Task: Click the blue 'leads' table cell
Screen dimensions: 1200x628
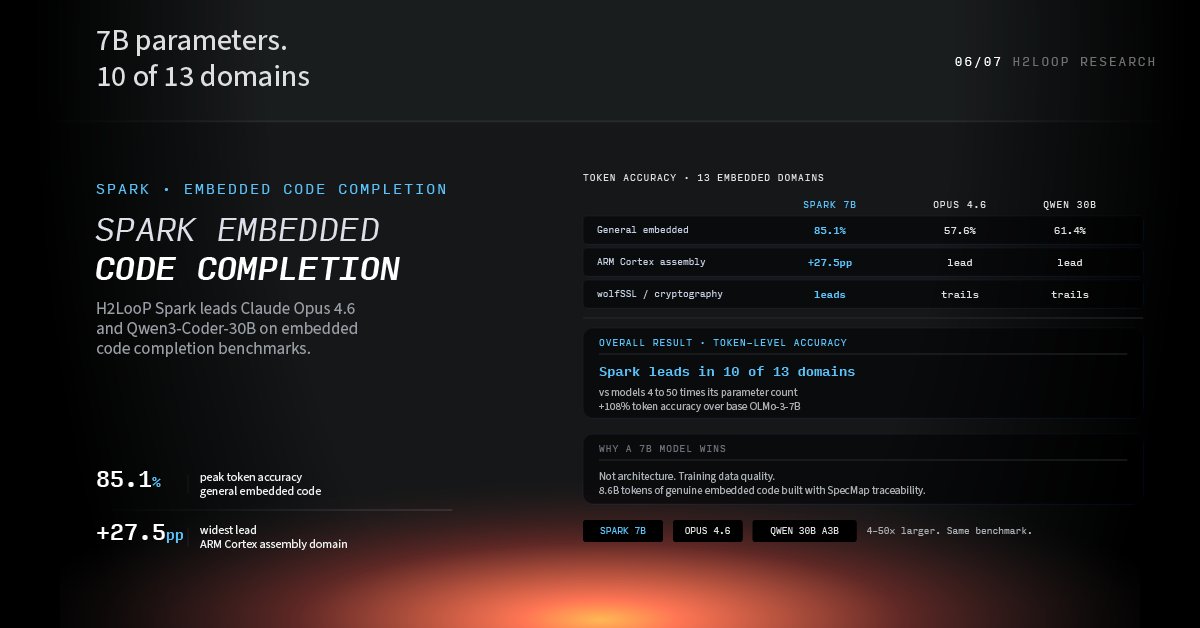Action: tap(830, 295)
